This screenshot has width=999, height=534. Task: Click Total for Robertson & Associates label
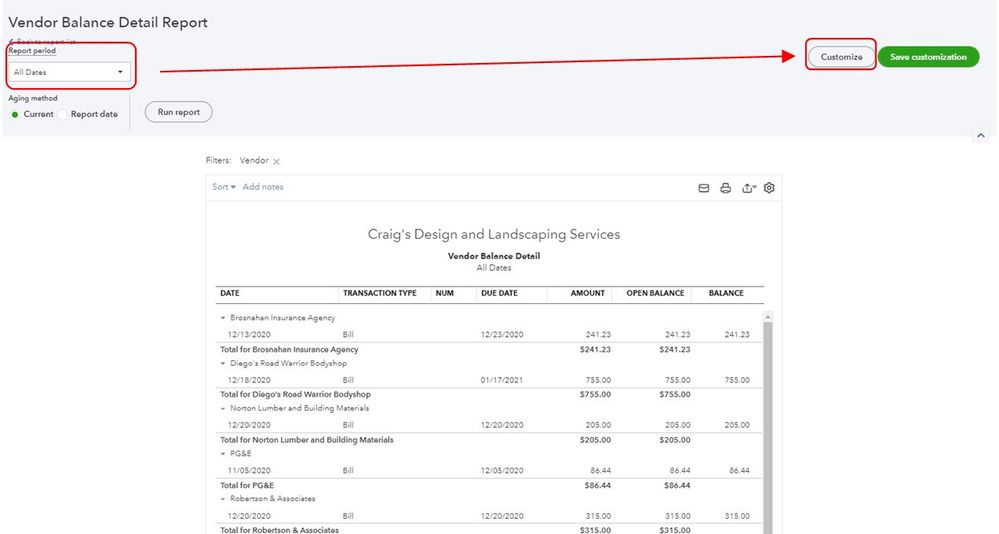279,530
